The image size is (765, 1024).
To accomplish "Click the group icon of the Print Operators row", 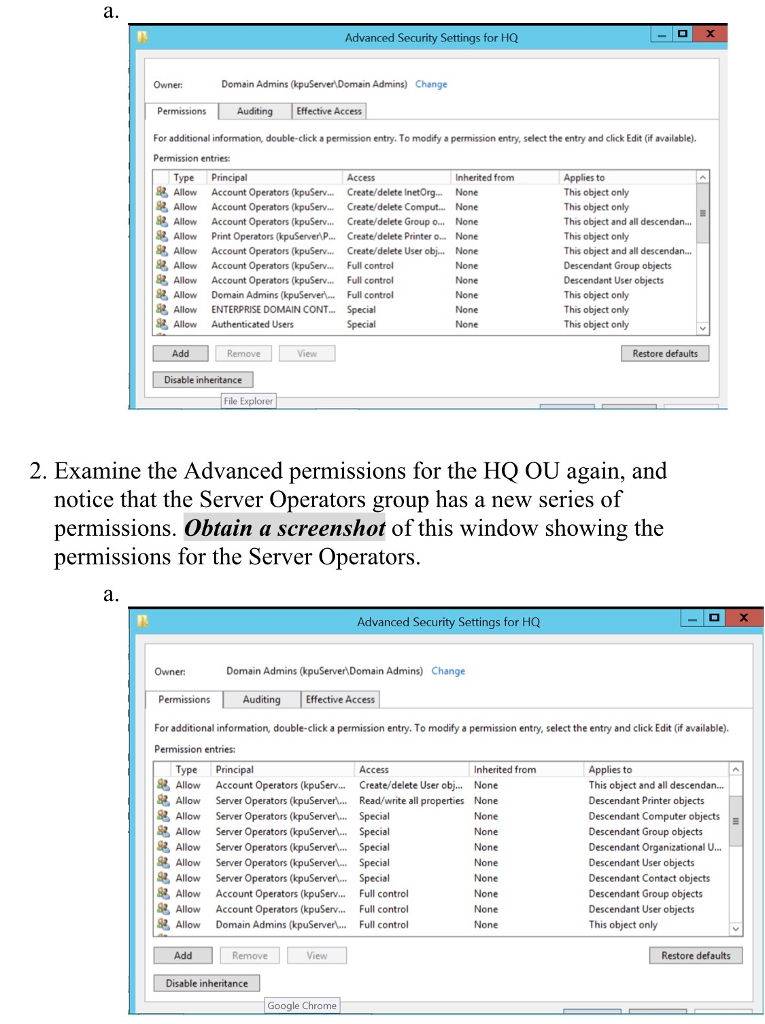I will click(161, 236).
